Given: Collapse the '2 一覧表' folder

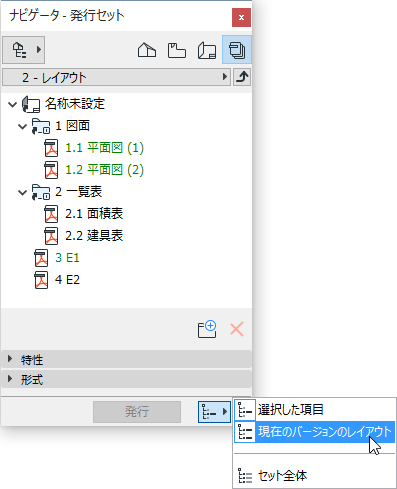Looking at the screenshot, I should [22, 192].
